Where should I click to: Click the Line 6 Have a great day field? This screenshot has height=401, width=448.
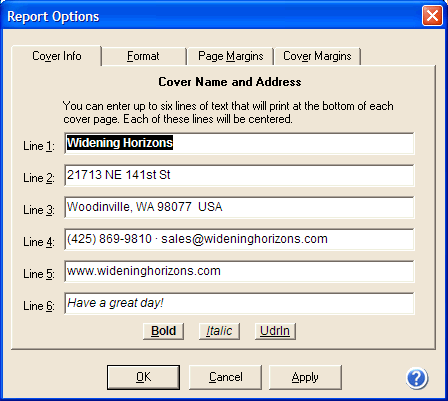(239, 303)
